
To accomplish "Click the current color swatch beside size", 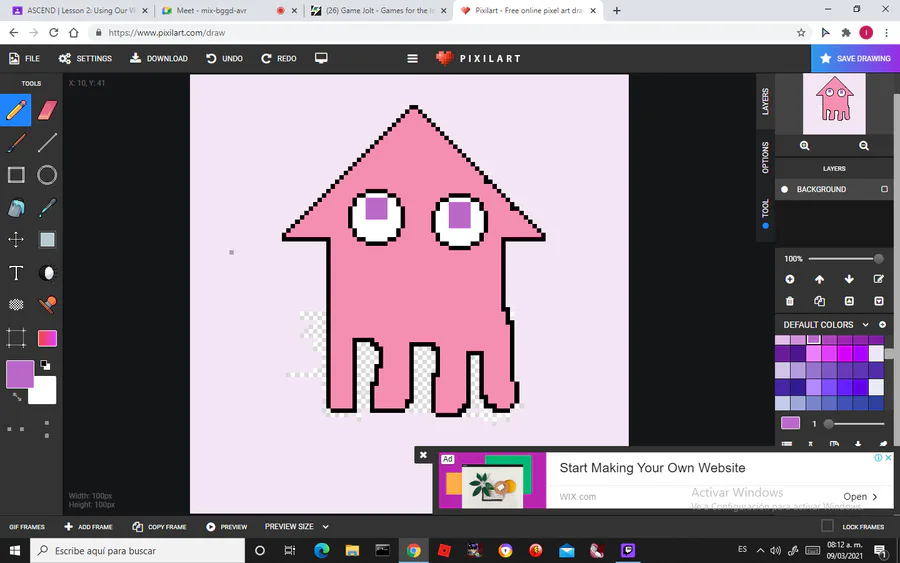I will pyautogui.click(x=790, y=424).
